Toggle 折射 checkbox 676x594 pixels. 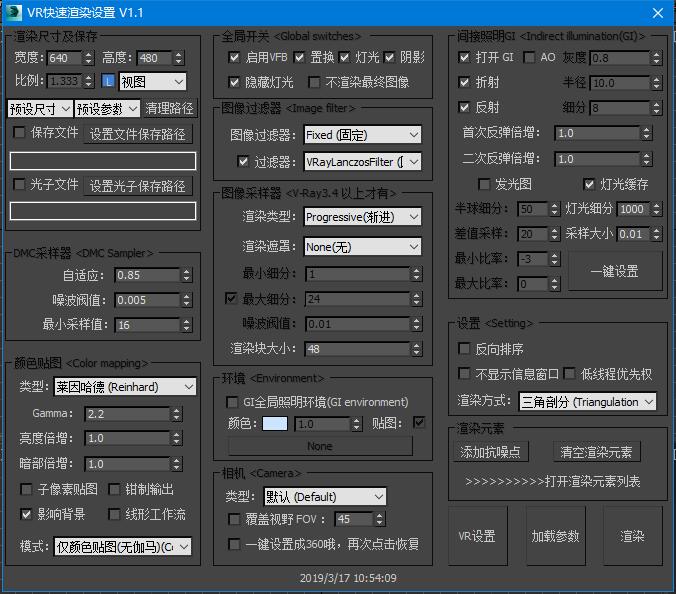464,82
